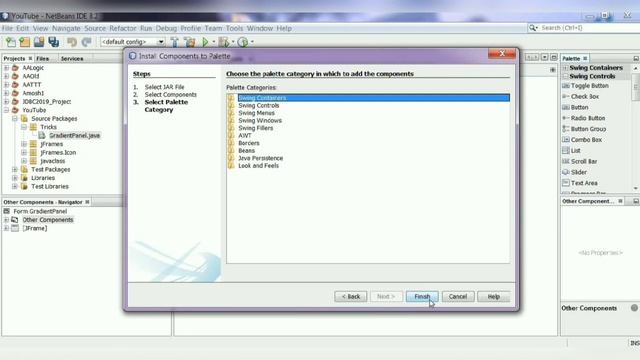Expand Other Components in Navigator
This screenshot has height=360, width=640.
click(6, 220)
